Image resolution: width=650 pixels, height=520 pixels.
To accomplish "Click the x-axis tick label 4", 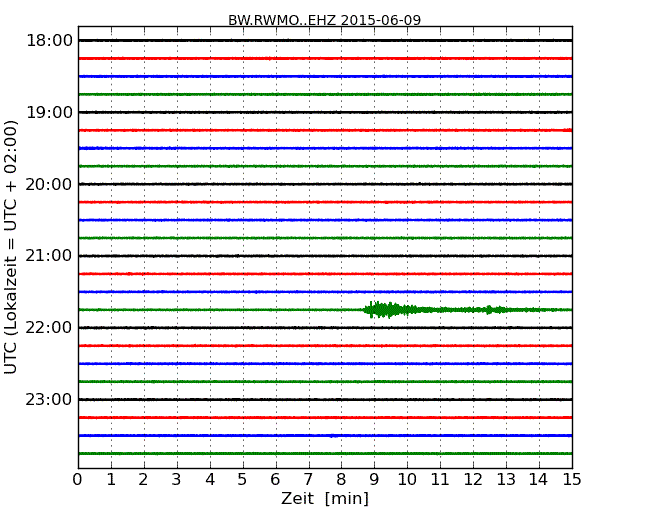I will tap(210, 480).
